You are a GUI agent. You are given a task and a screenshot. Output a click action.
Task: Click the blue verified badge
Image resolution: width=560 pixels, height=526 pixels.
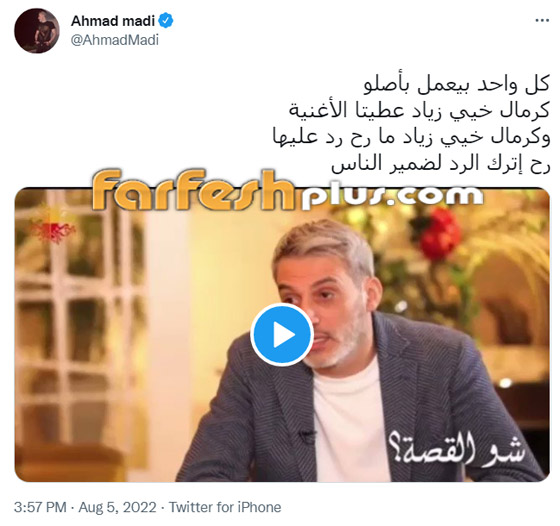click(x=165, y=21)
